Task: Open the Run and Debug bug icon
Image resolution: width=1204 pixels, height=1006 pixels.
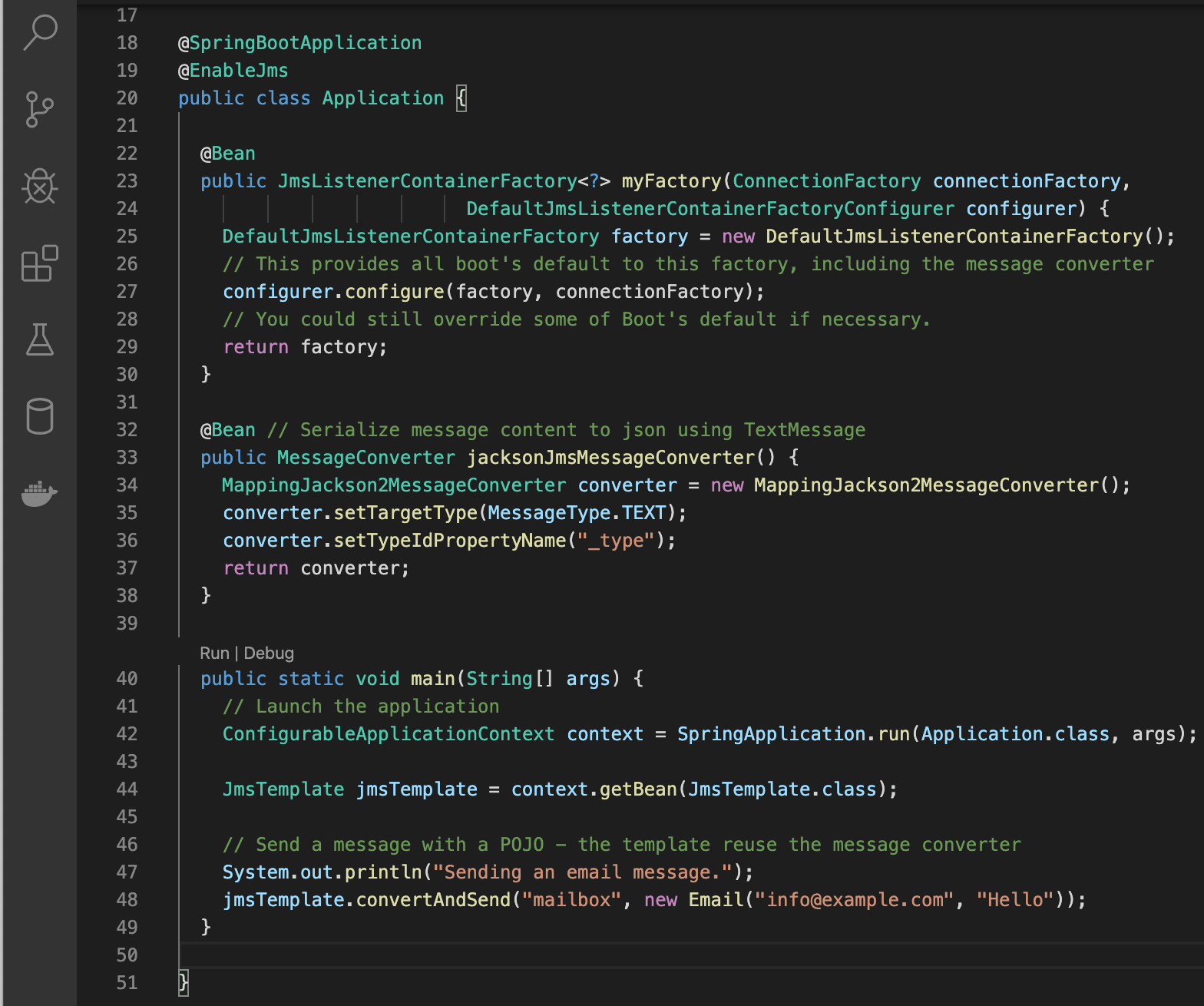Action: pyautogui.click(x=40, y=187)
